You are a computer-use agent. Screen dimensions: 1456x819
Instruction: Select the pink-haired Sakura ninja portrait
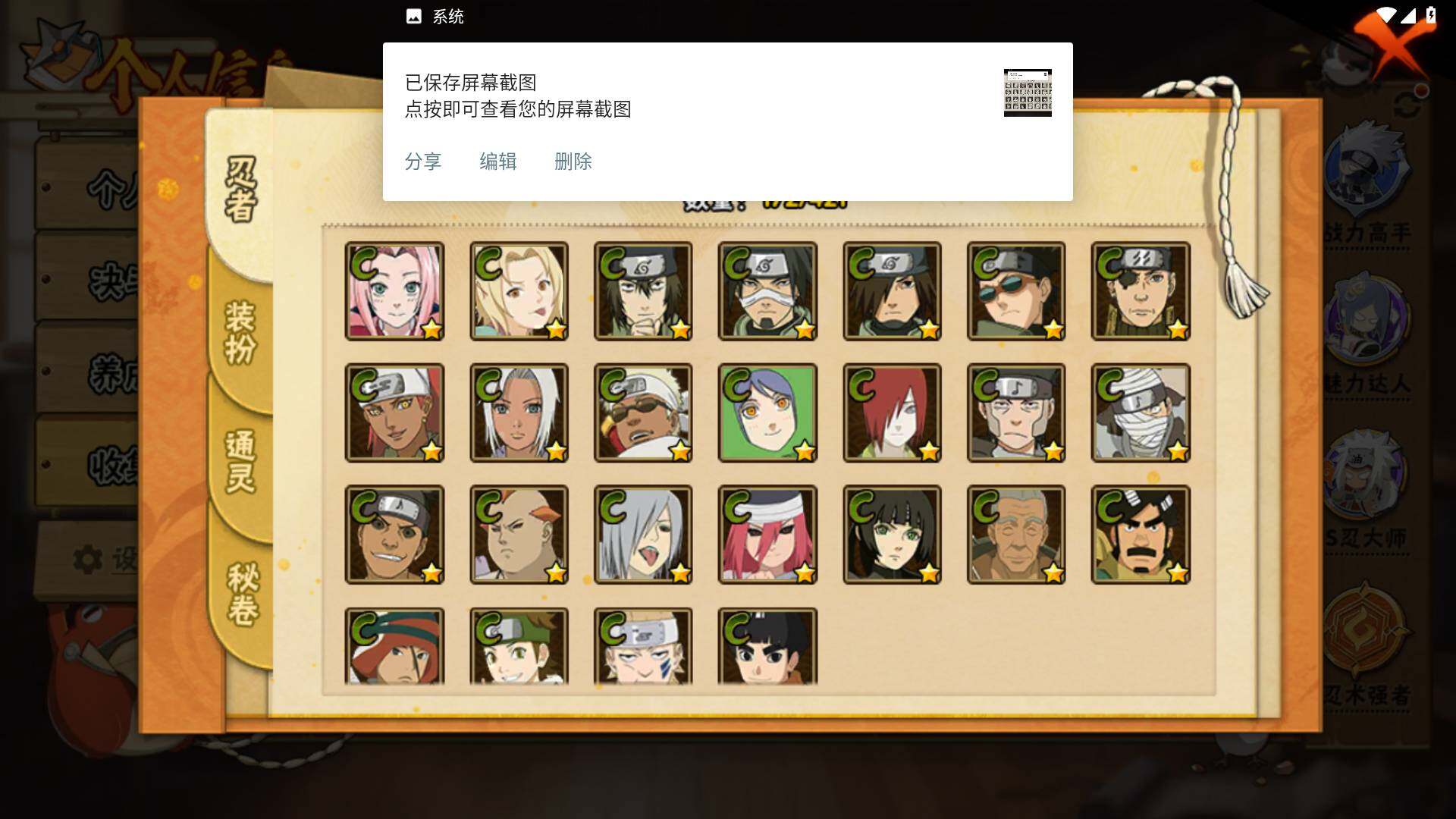394,291
